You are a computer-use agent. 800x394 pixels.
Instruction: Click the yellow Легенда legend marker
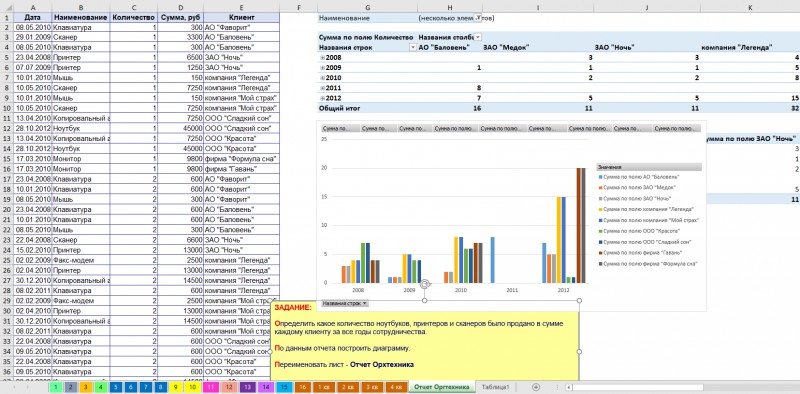pyautogui.click(x=600, y=209)
